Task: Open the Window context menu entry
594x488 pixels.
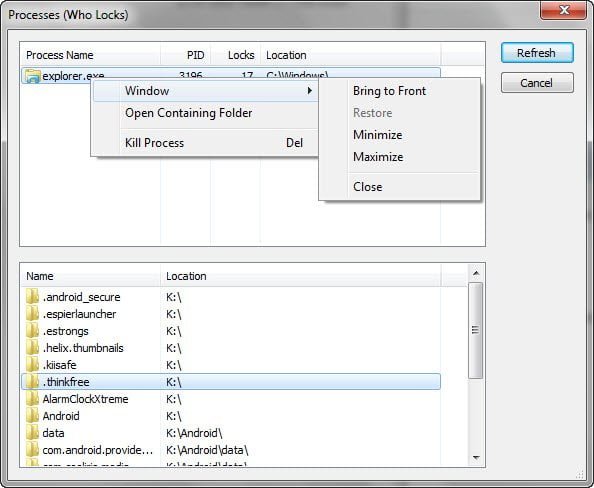Action: (205, 91)
